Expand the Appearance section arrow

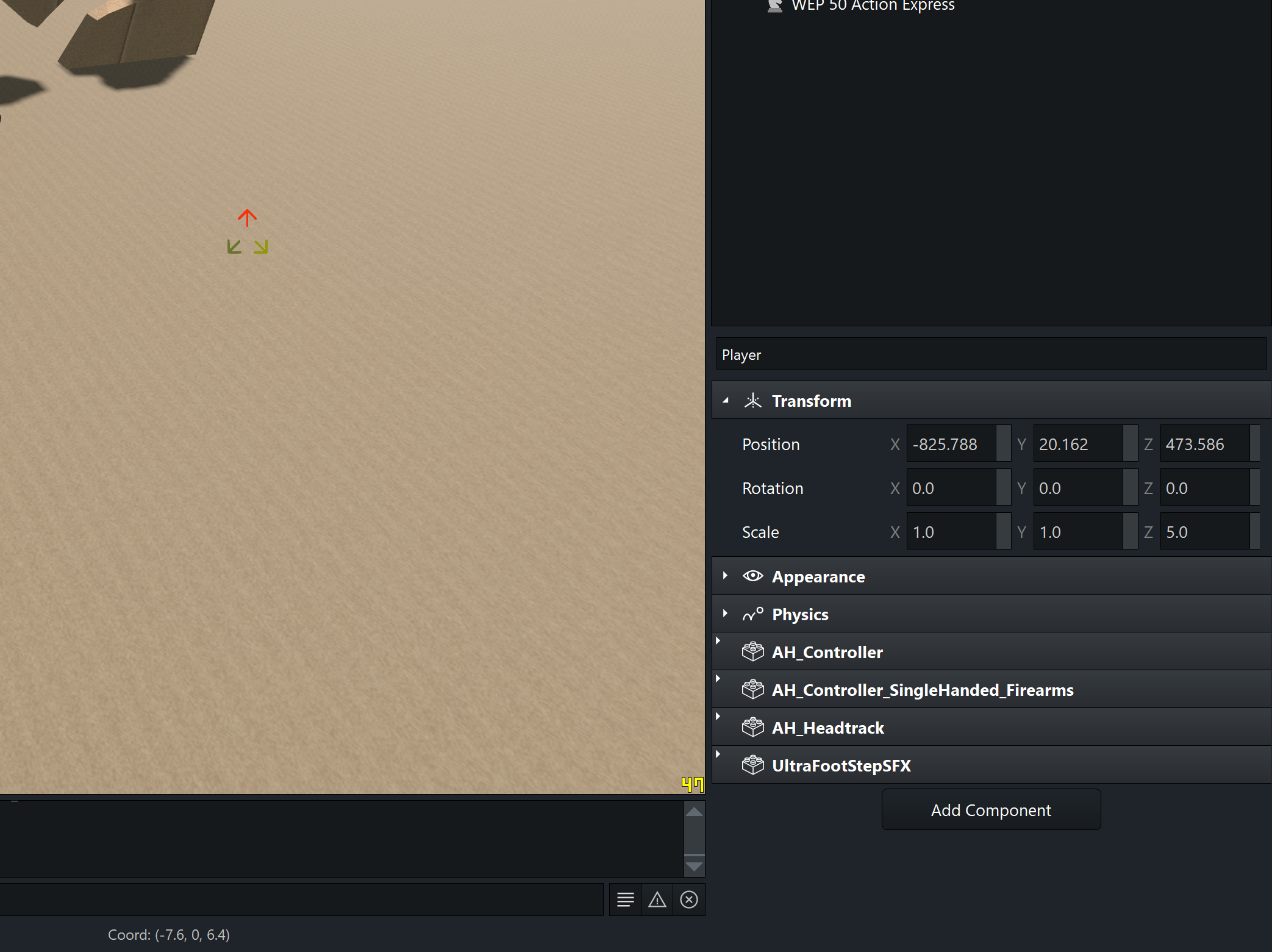click(725, 576)
